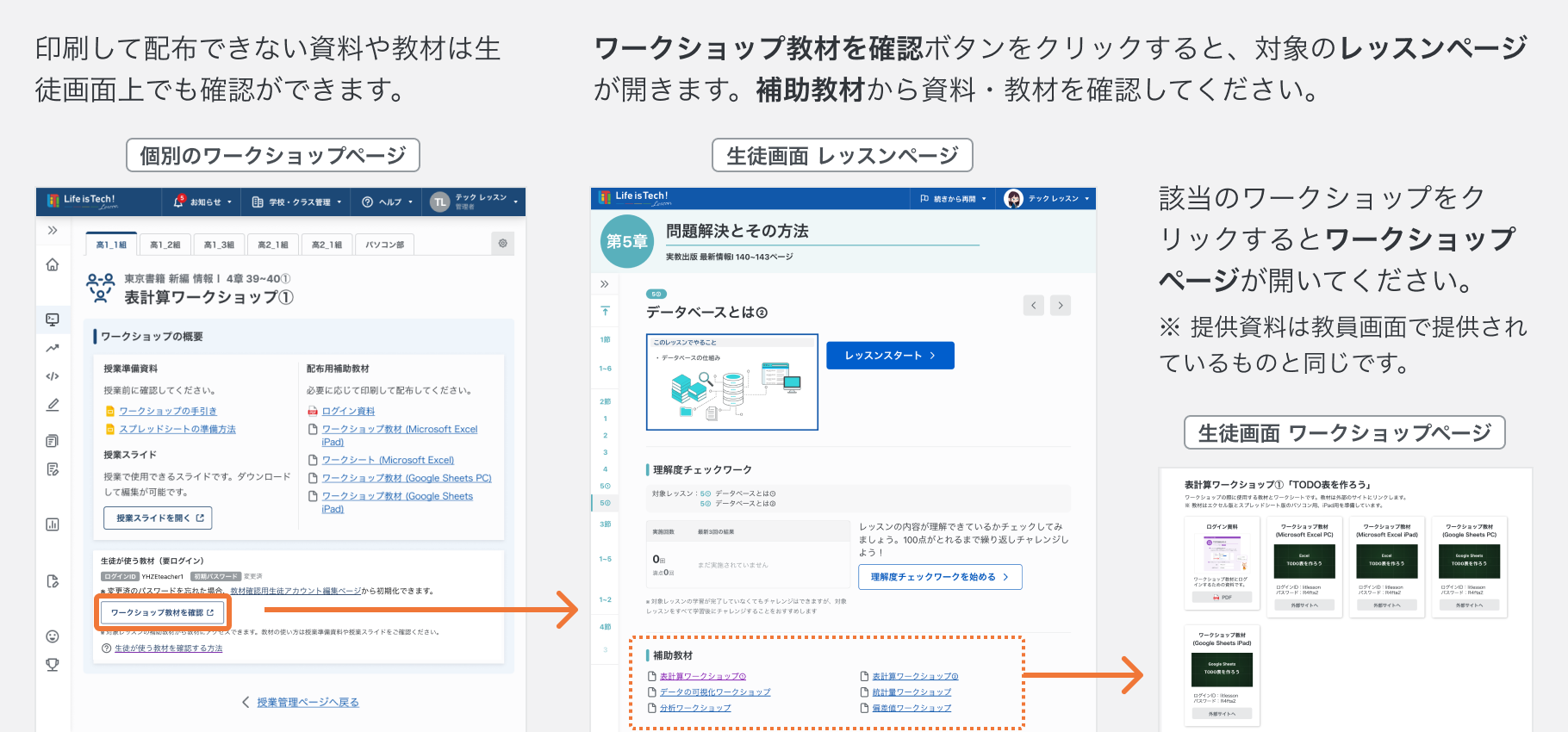The width and height of the screenshot is (1568, 732).
Task: Click 外部サイトへ under Microsoft Excel PC card
Action: [1304, 605]
